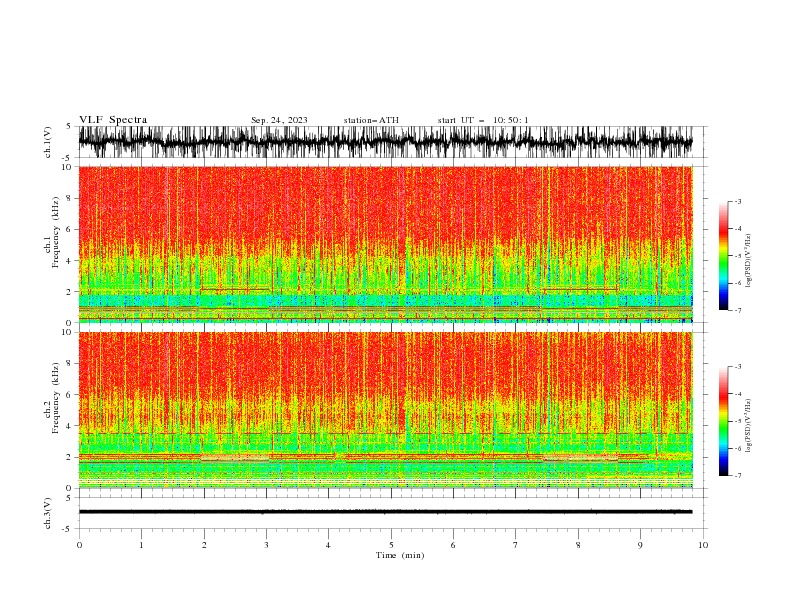Click time axis tick label "10"
The height and width of the screenshot is (612, 792).
pos(703,545)
